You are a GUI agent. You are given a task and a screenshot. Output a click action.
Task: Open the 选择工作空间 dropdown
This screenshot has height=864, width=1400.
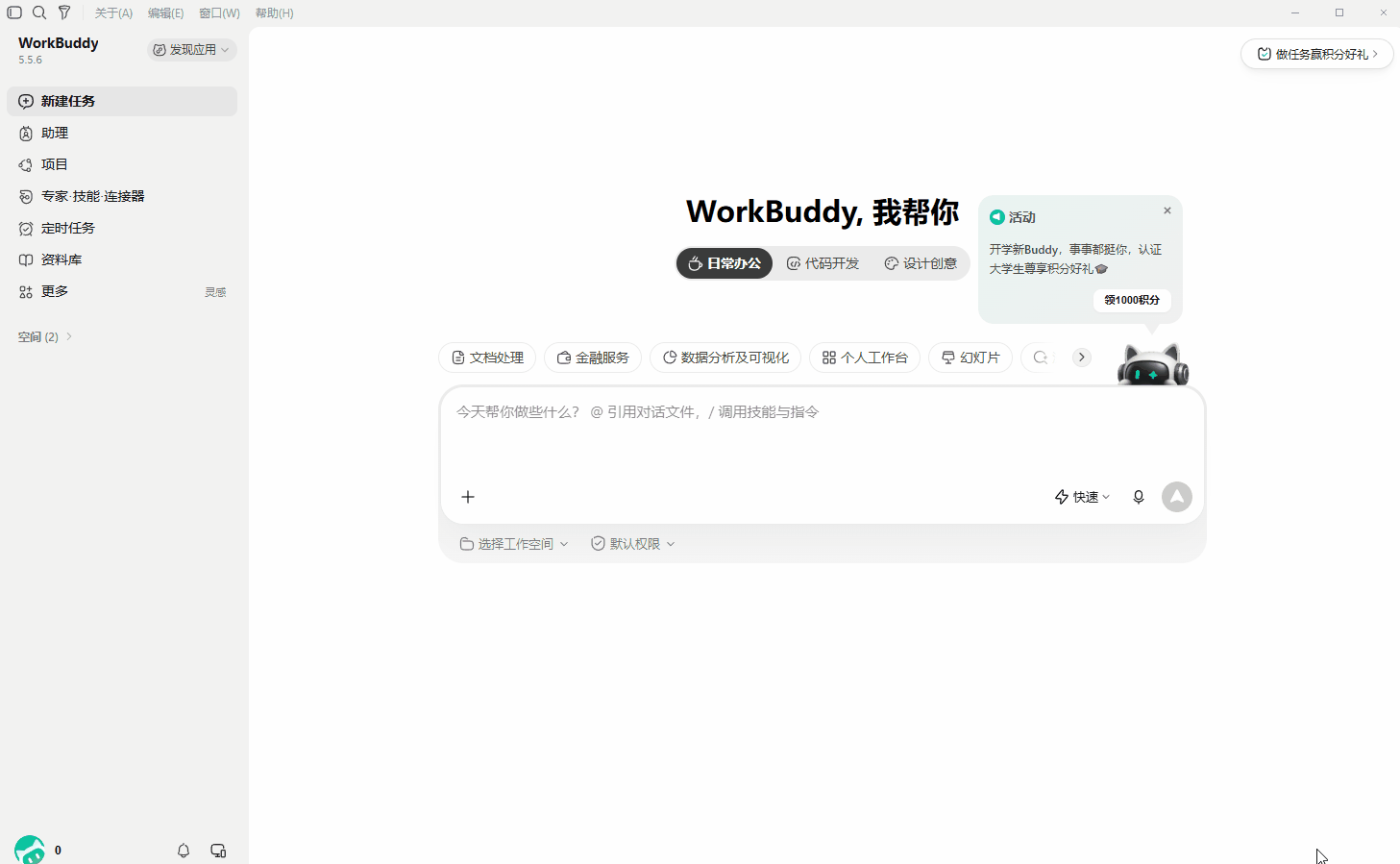tap(514, 544)
